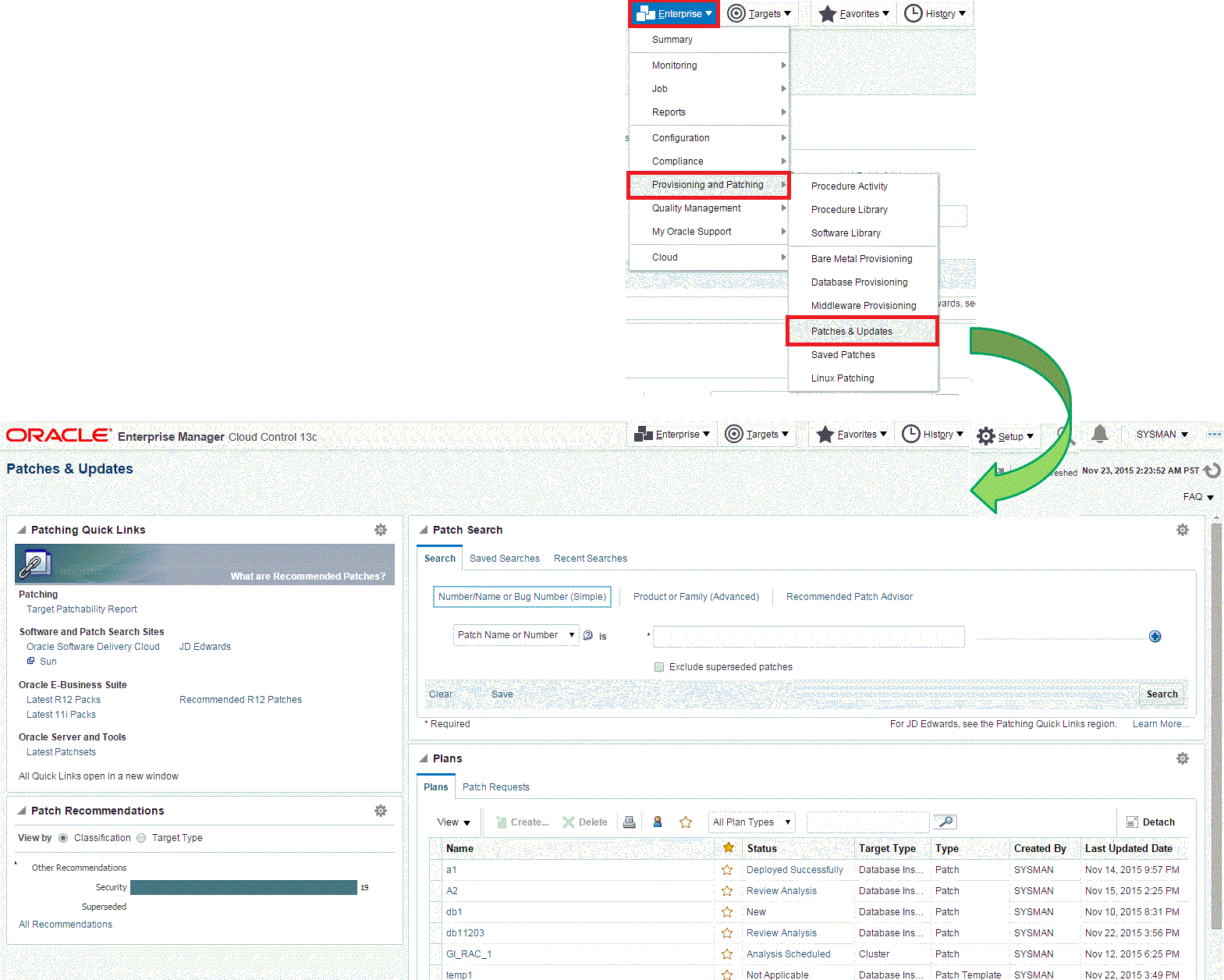
Task: Click the external link icon beside Sun
Action: point(31,661)
